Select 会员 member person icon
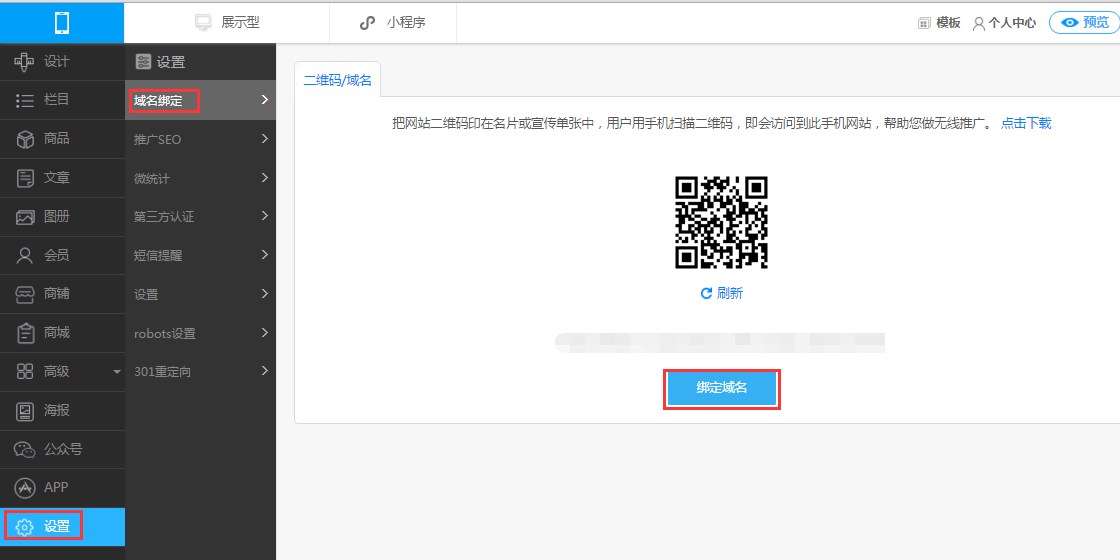The image size is (1120, 560). coord(25,255)
